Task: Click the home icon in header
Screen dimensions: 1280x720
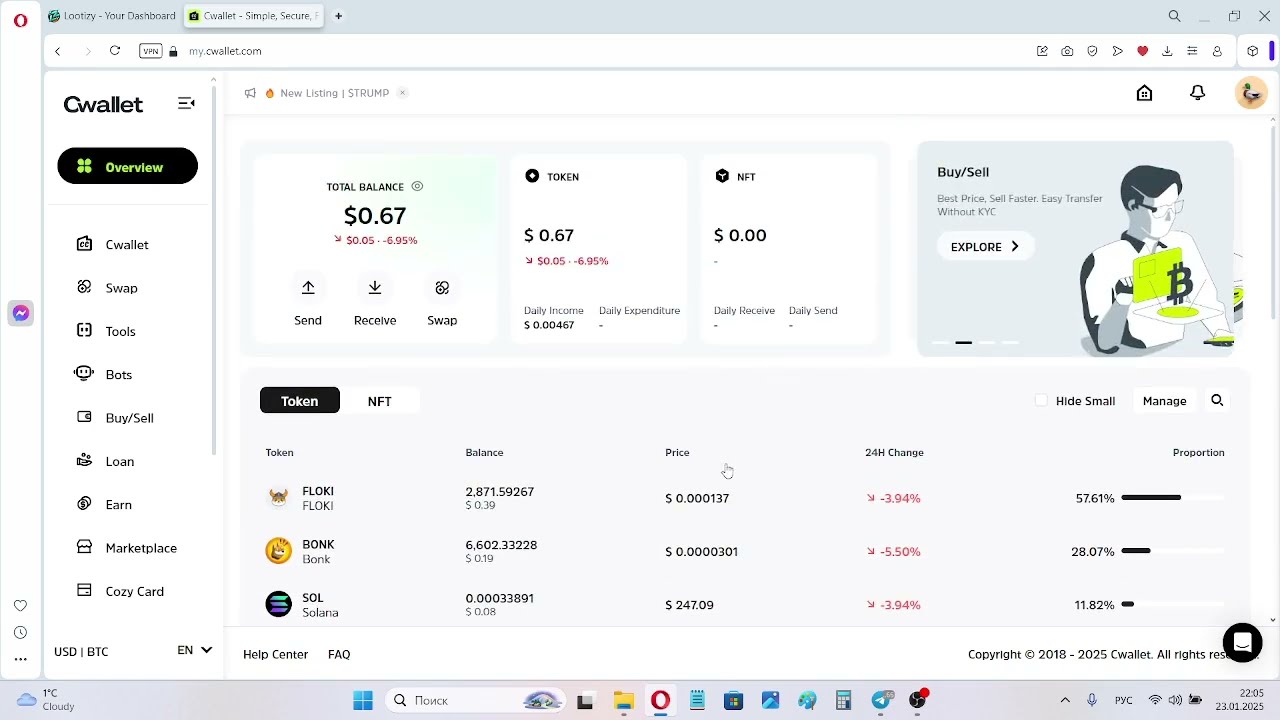Action: point(1144,93)
